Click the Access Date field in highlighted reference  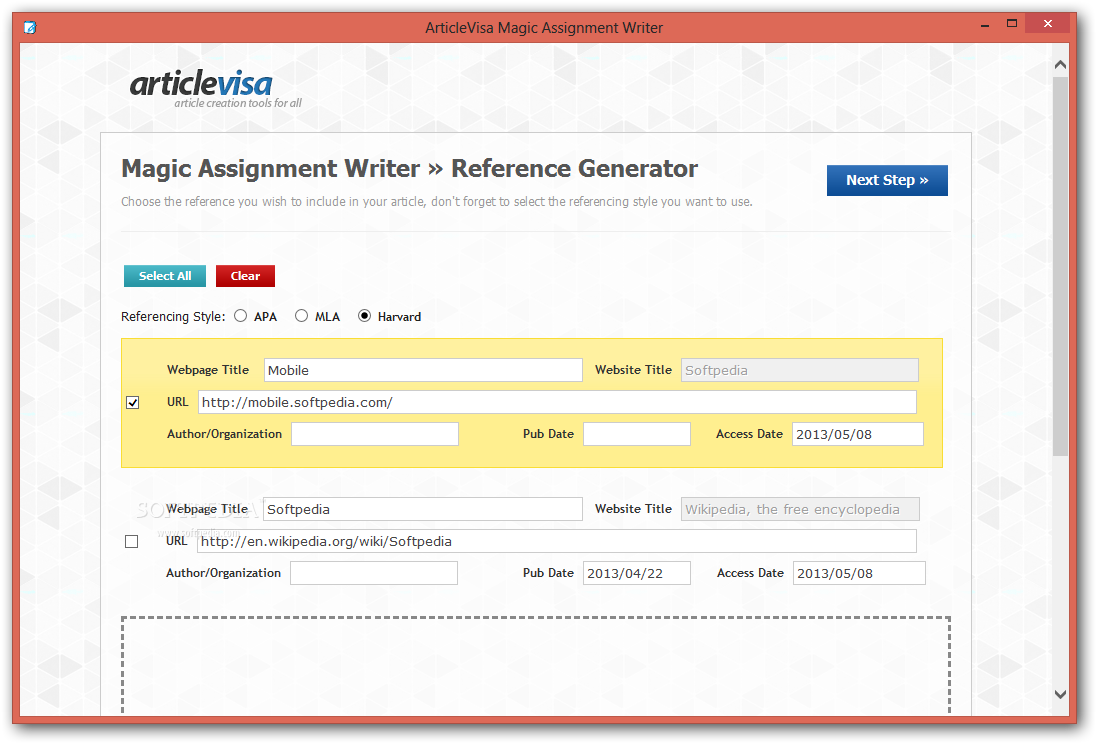[x=858, y=434]
